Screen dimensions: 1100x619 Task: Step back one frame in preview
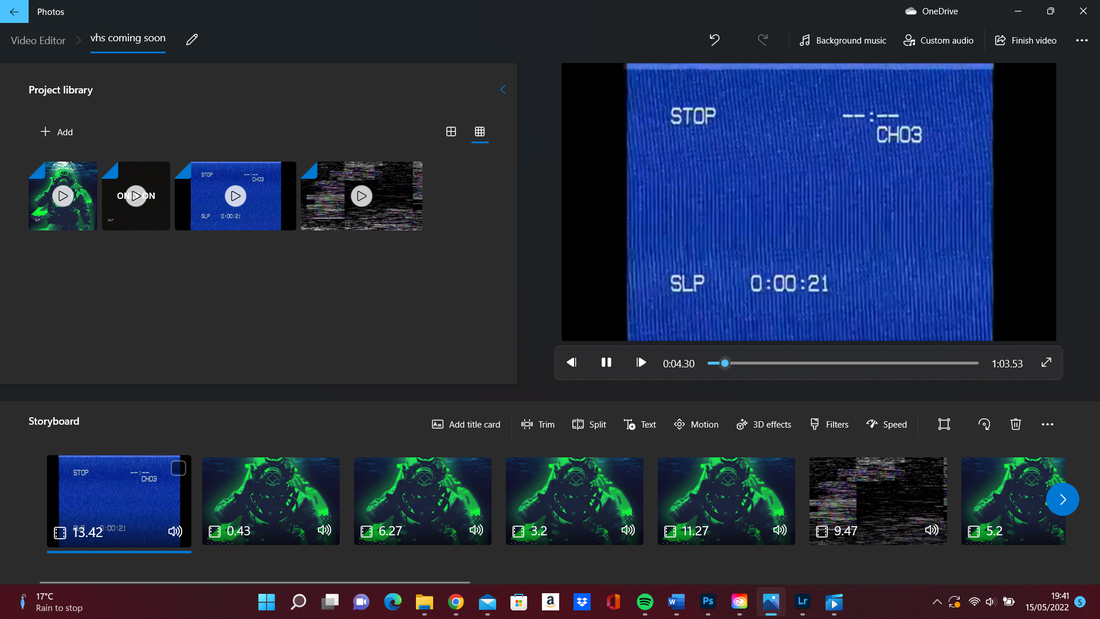(x=572, y=363)
